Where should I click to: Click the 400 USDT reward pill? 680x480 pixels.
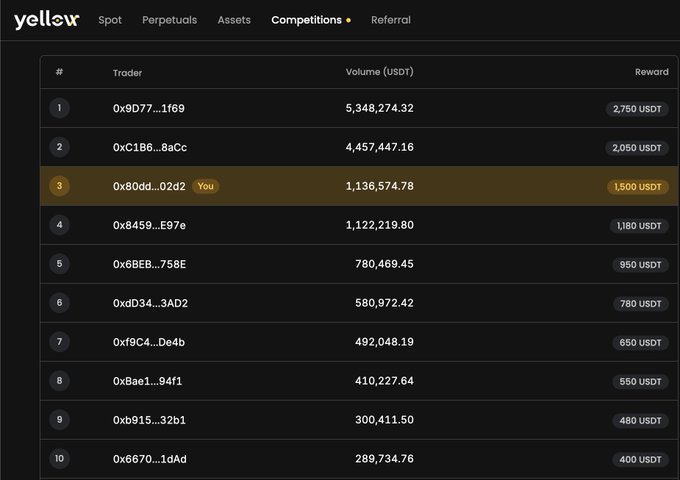click(641, 460)
